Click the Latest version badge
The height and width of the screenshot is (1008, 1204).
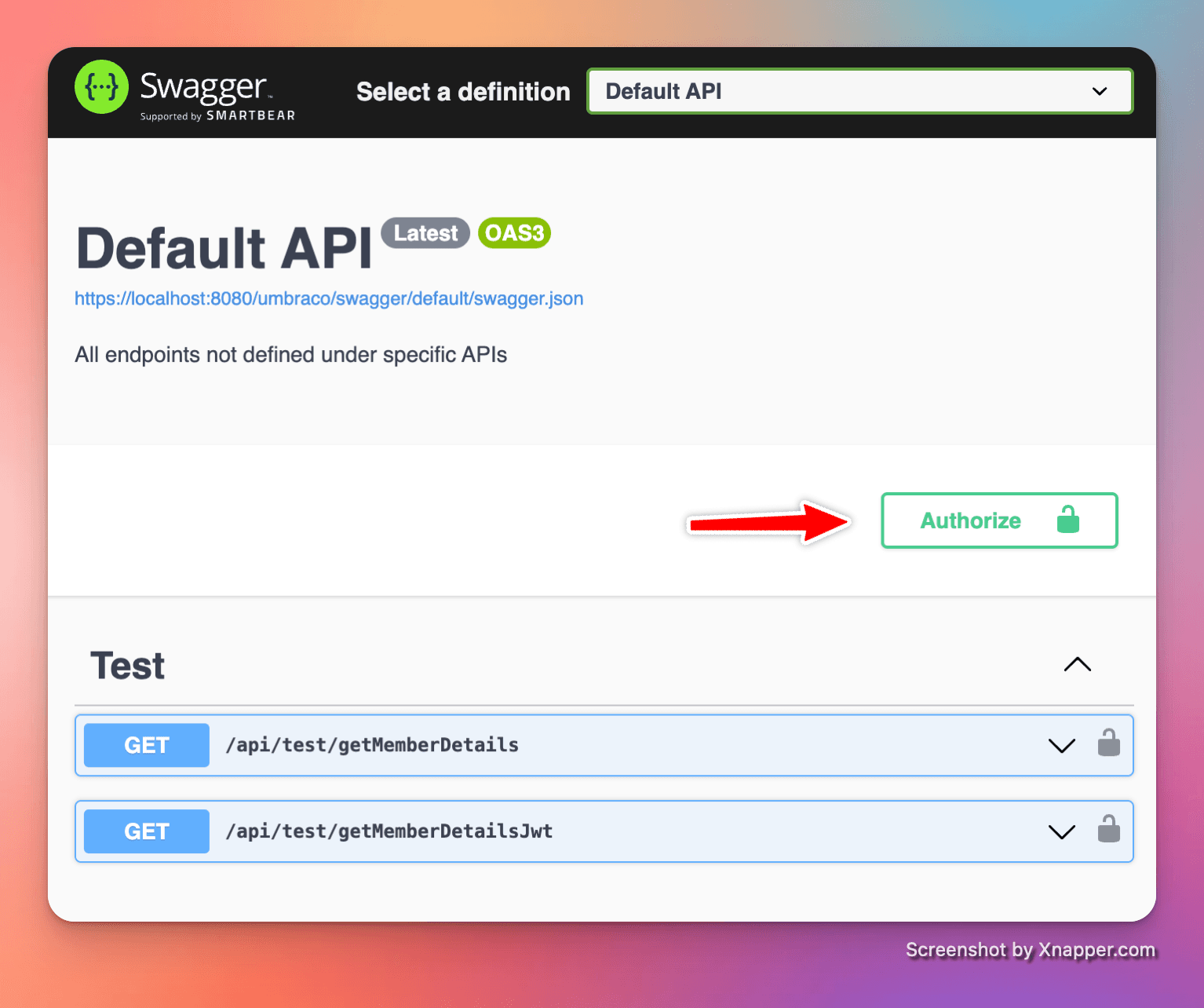(x=425, y=232)
